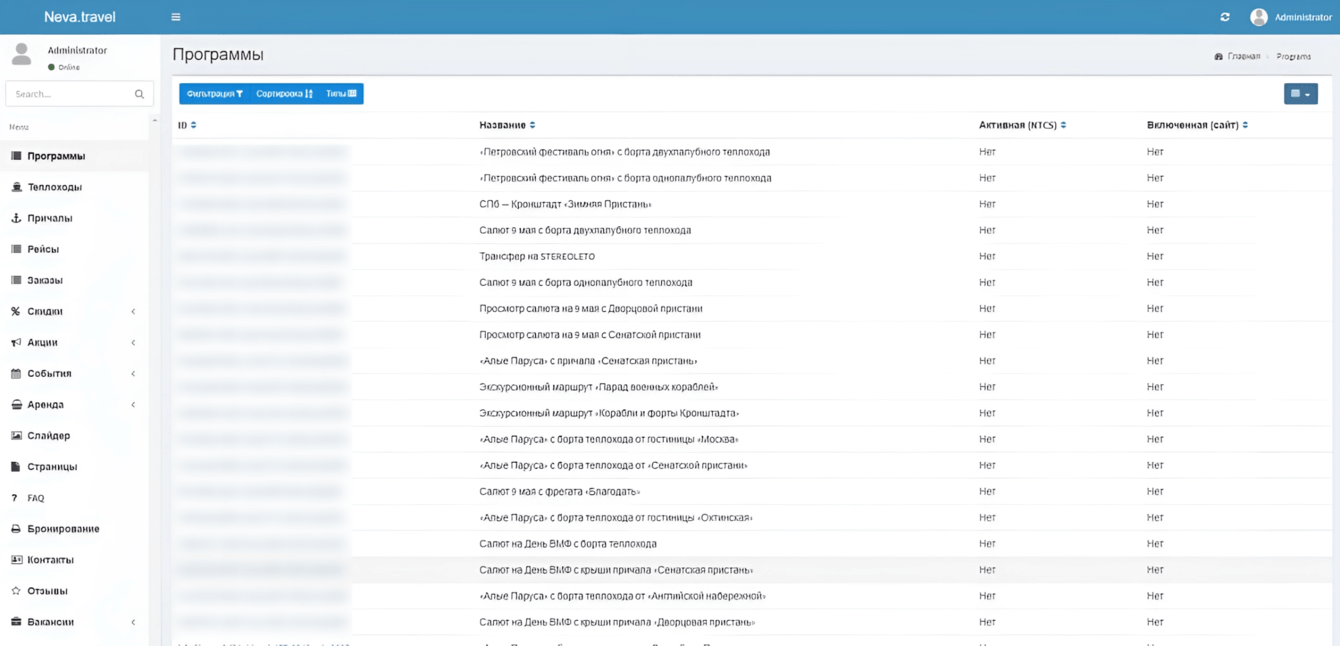Viewport: 1340px width, 646px height.
Task: Click the sidebar Administrator profile picture
Action: coord(21,55)
